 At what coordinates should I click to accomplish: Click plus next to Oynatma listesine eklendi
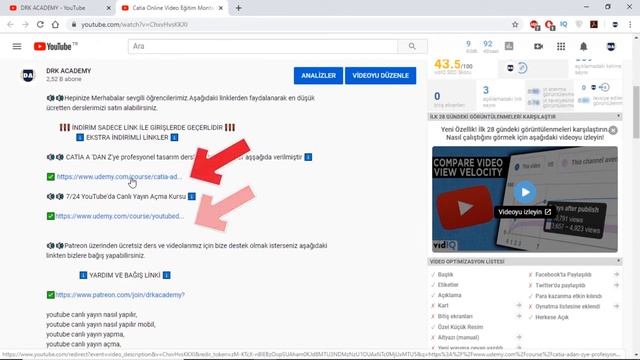click(x=616, y=306)
